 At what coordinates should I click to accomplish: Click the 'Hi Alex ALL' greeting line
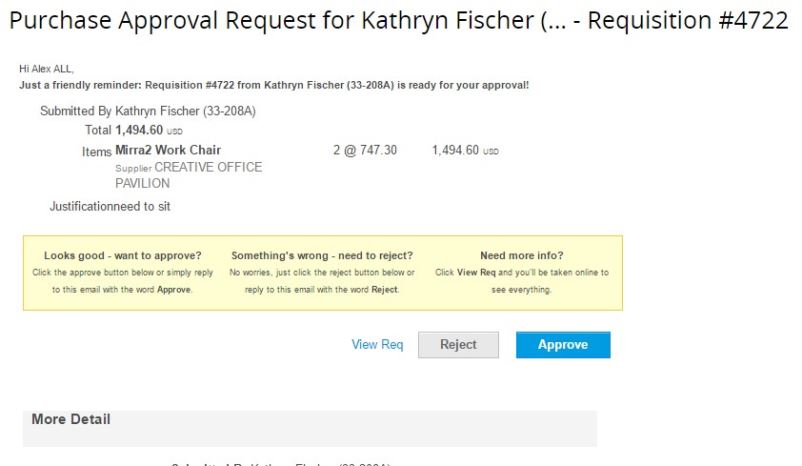click(x=46, y=69)
